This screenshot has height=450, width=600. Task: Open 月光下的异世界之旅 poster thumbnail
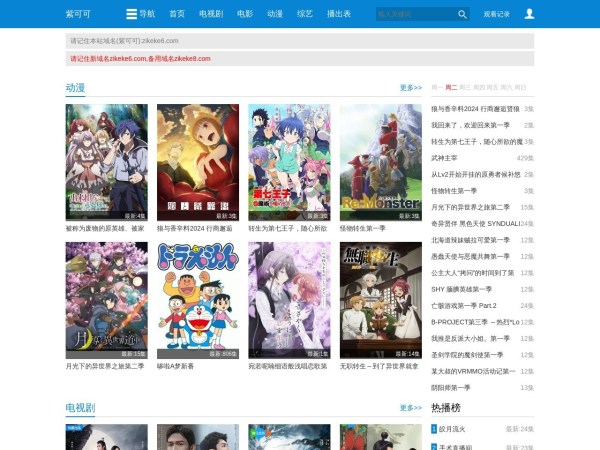click(x=106, y=300)
